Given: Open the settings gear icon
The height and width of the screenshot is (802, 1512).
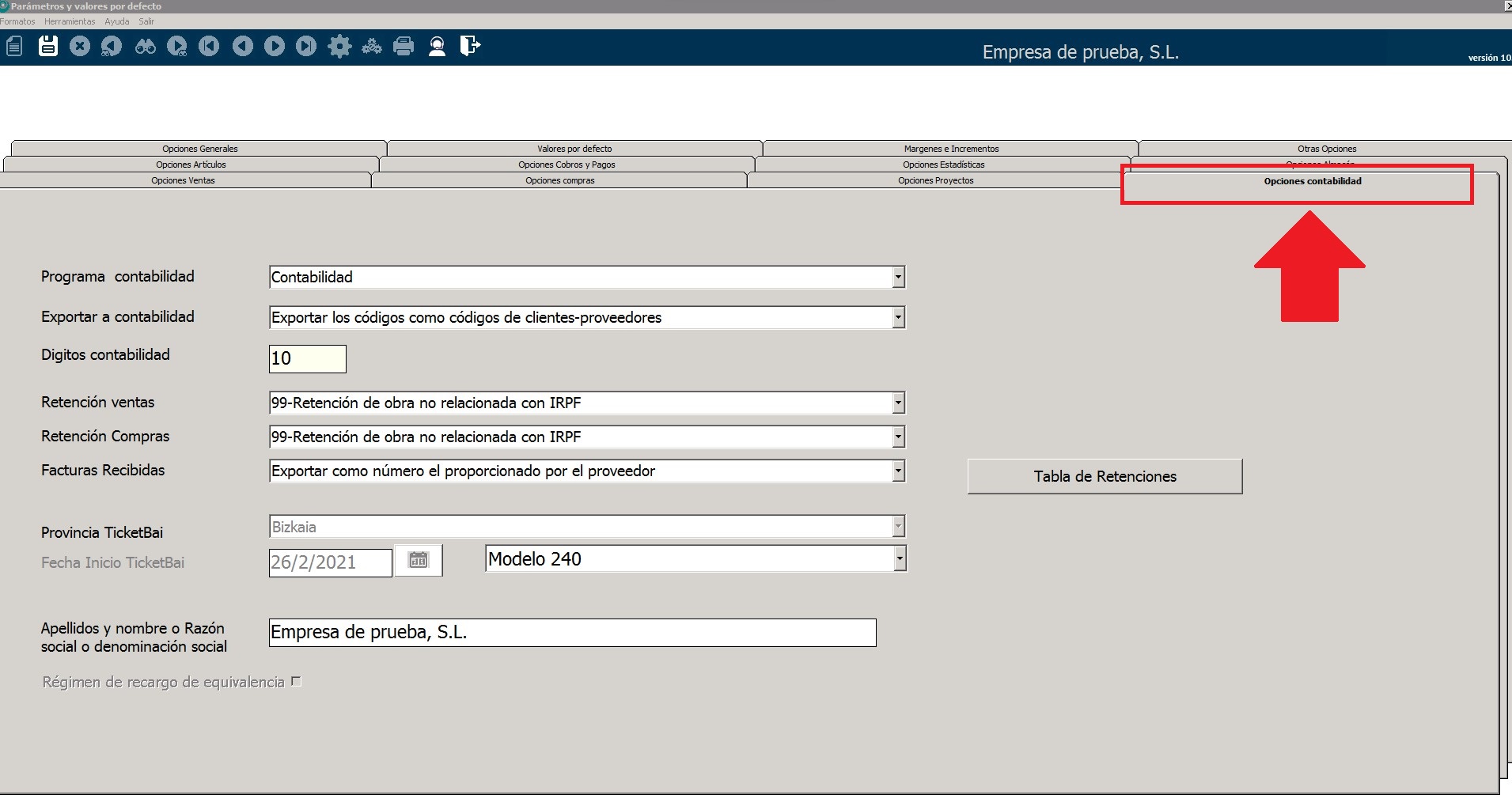Looking at the screenshot, I should [x=339, y=46].
